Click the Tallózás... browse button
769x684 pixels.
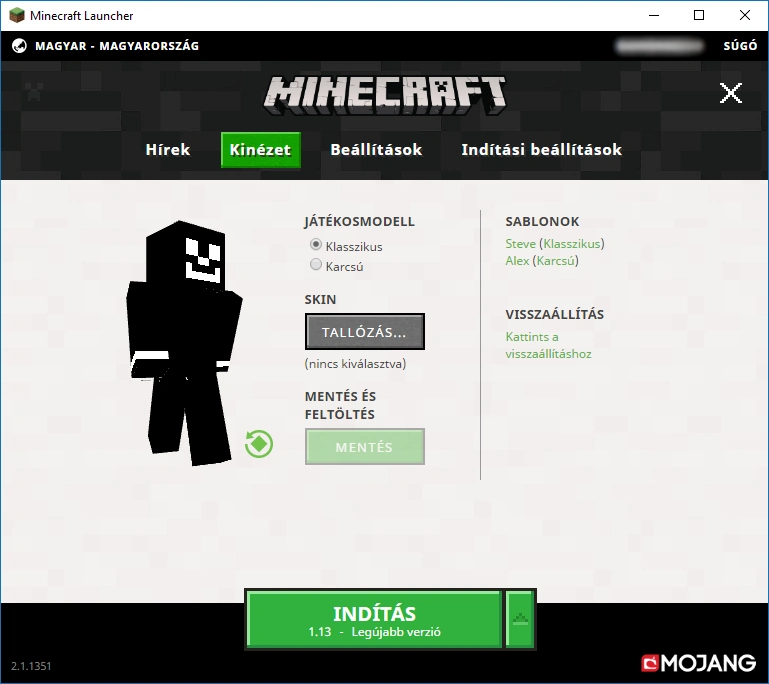364,332
